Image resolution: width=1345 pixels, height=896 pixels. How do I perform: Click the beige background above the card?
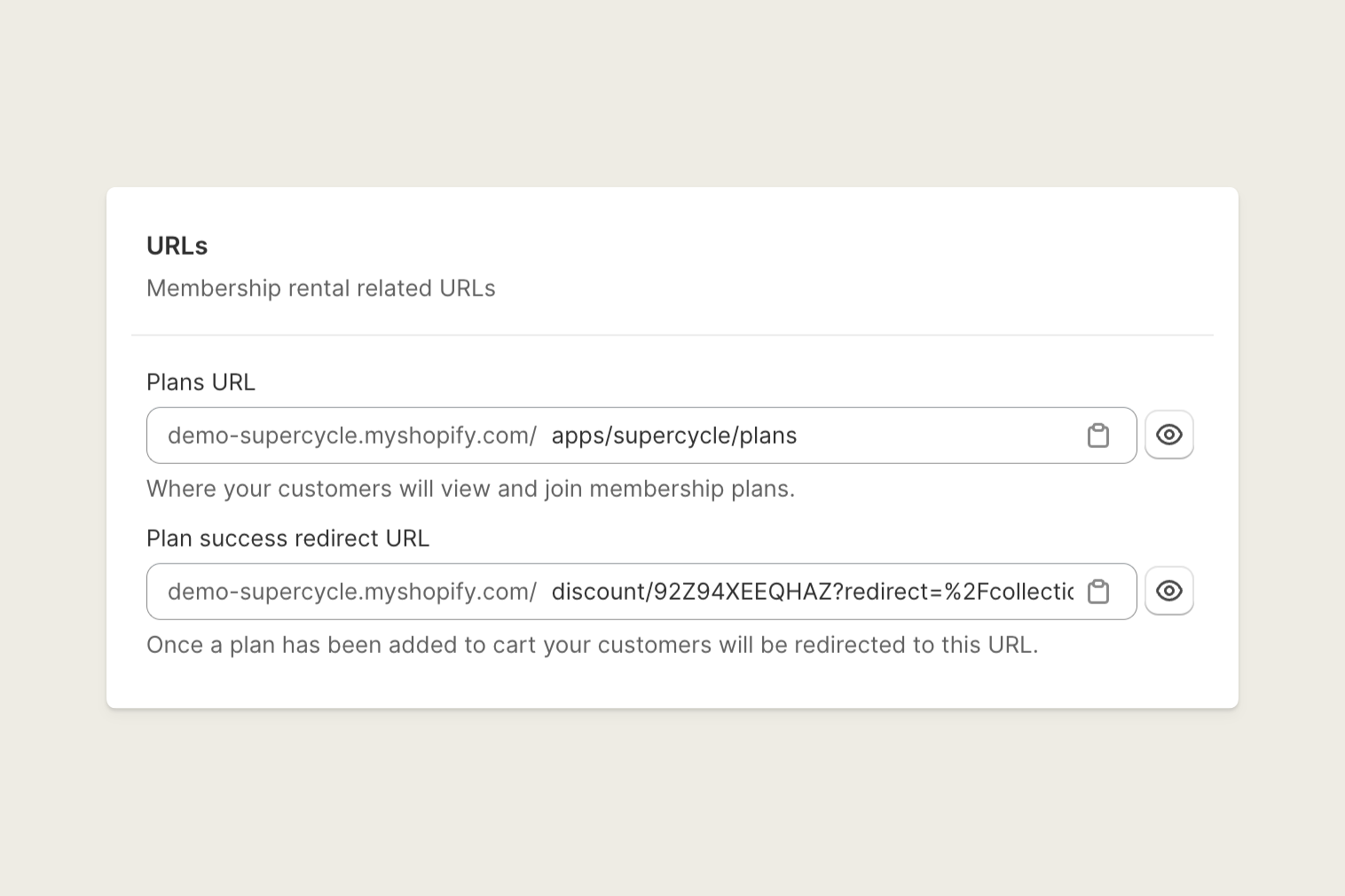672,89
